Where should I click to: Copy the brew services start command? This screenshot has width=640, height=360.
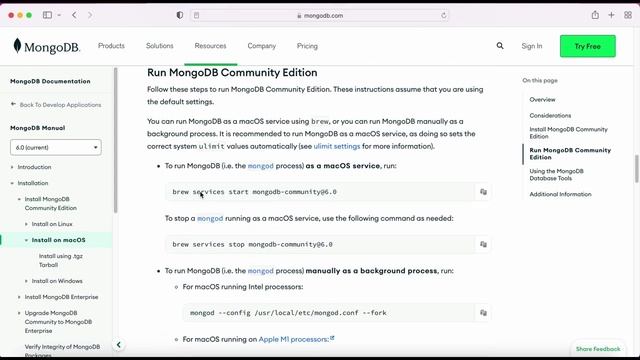pos(483,192)
